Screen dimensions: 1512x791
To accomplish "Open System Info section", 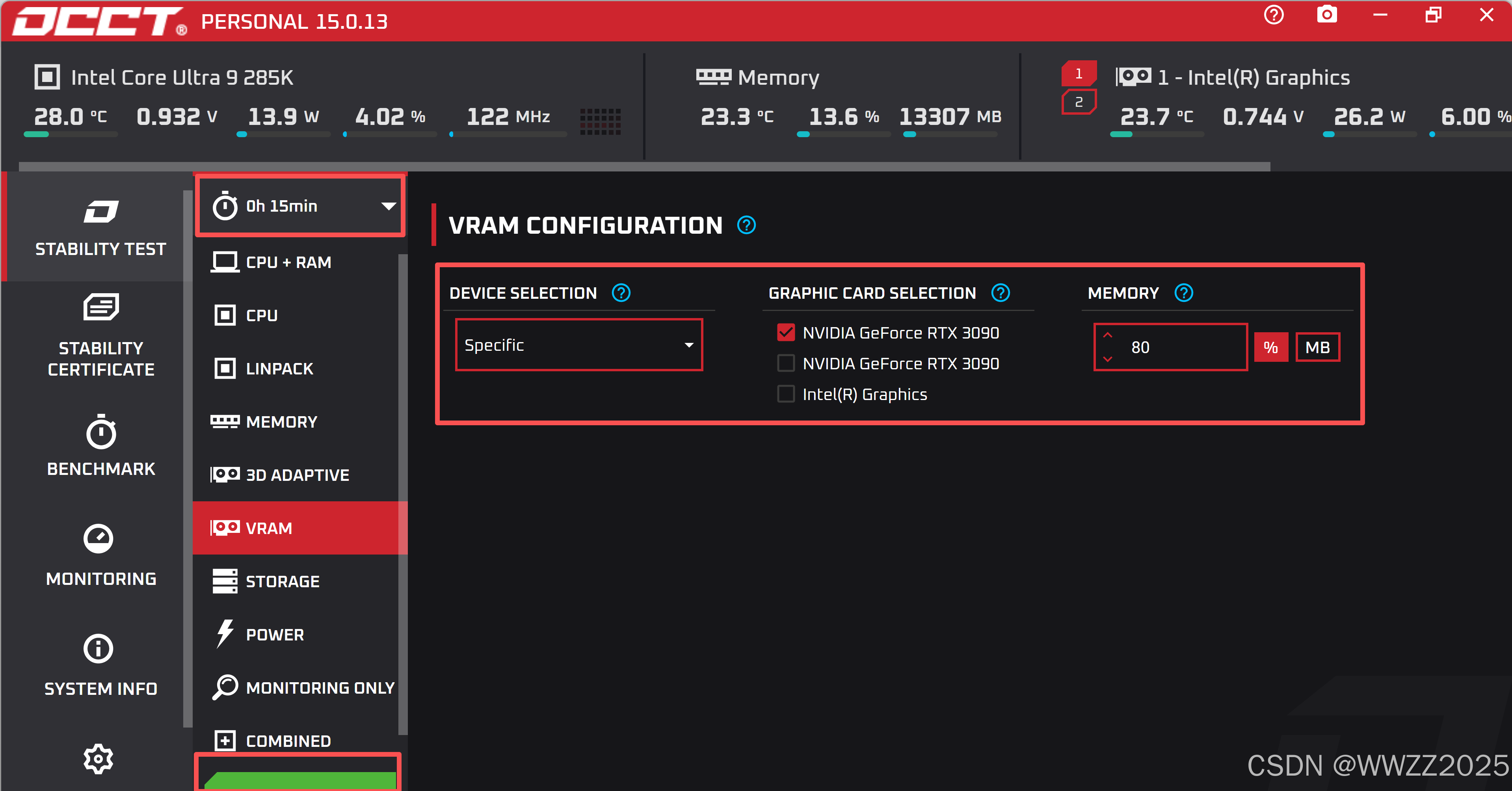I will pos(100,665).
